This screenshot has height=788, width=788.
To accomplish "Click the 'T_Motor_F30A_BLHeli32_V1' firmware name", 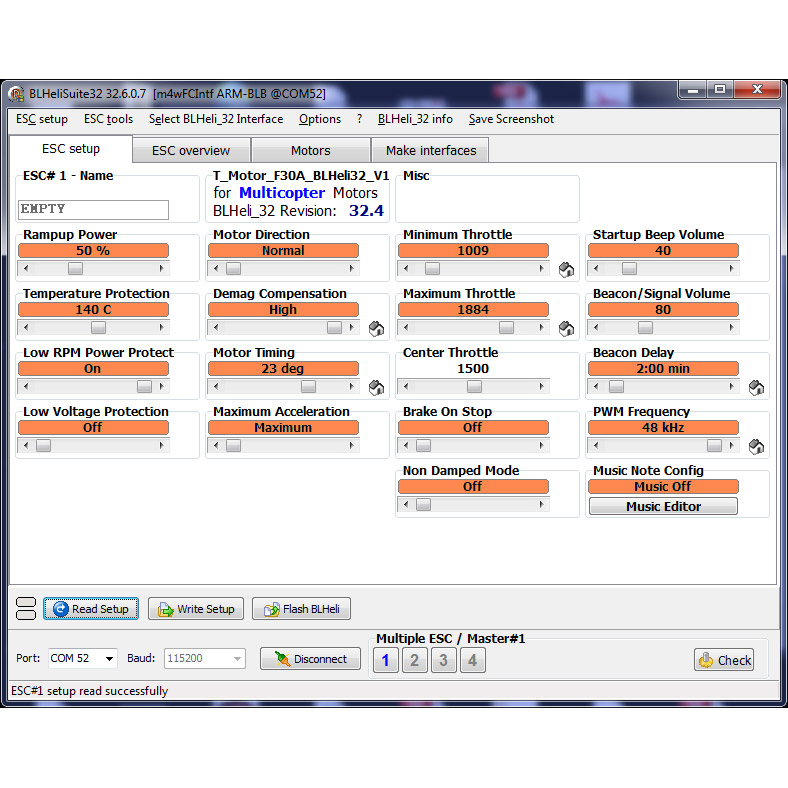I will coord(301,175).
